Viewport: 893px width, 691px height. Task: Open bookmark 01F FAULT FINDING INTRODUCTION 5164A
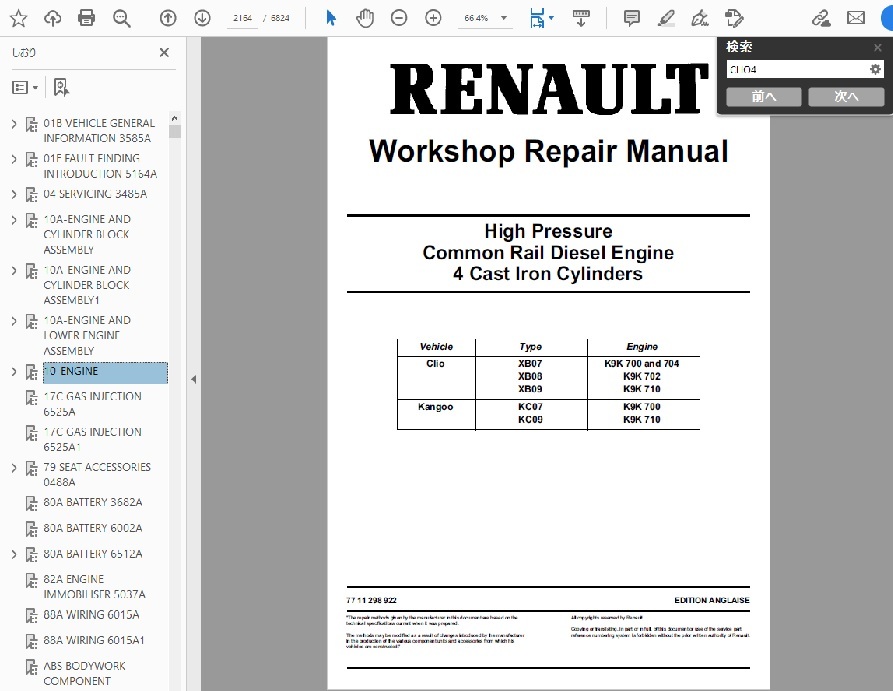pyautogui.click(x=100, y=166)
